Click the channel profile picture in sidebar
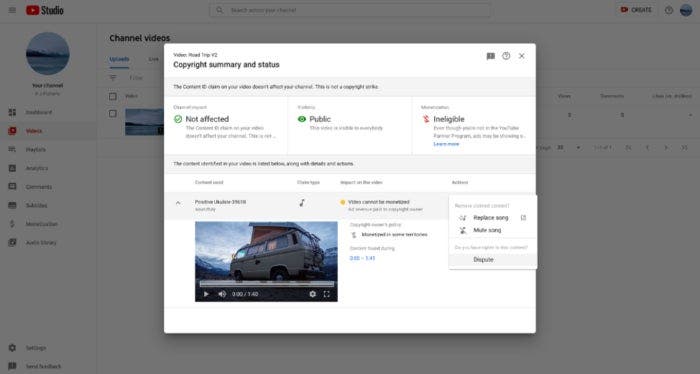This screenshot has width=700, height=374. [x=48, y=54]
